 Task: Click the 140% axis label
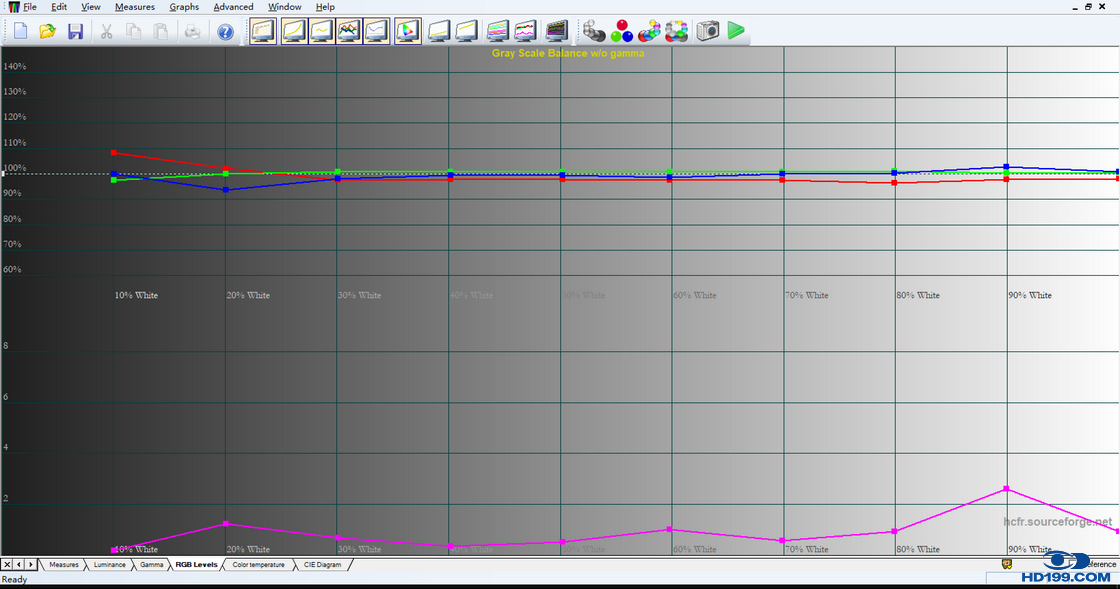[x=14, y=66]
